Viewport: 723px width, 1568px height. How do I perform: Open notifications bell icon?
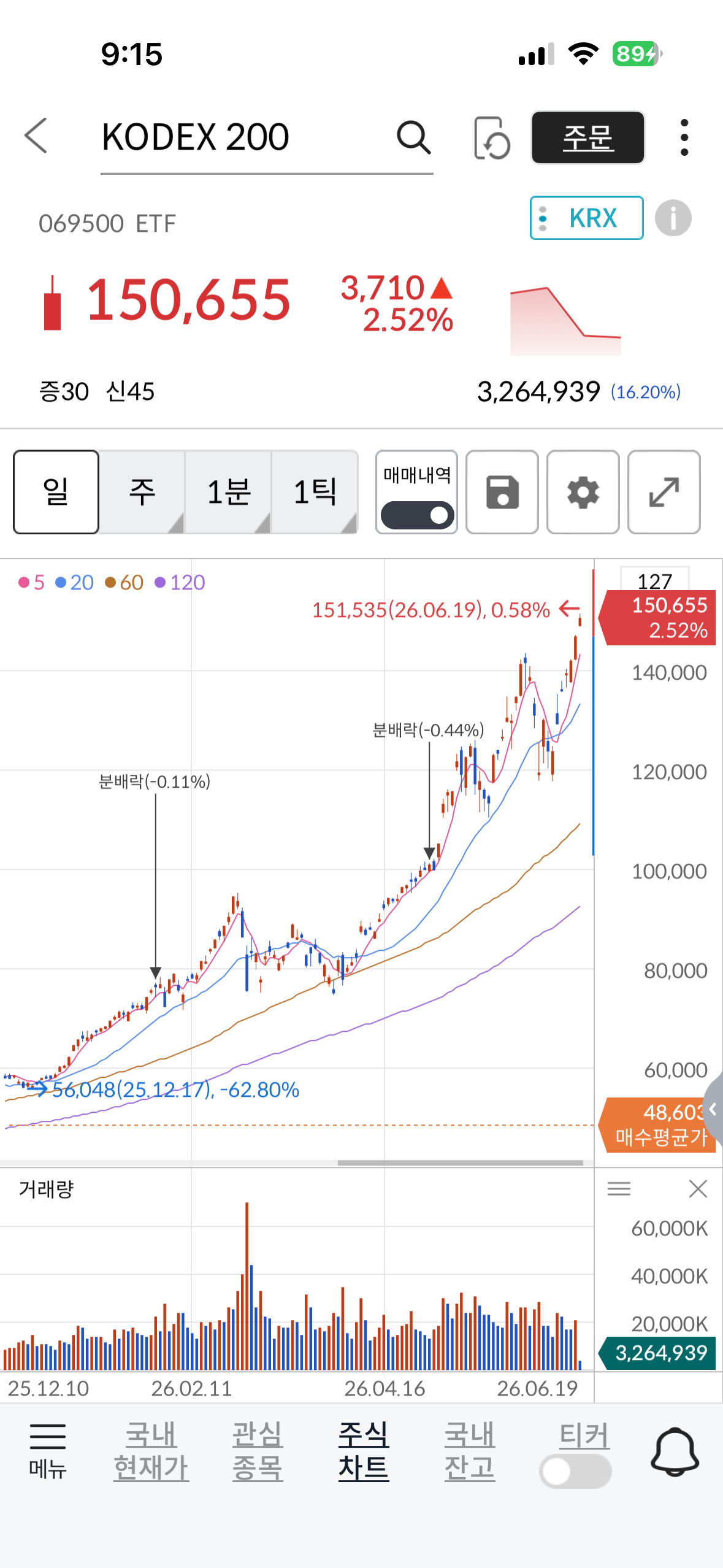[x=675, y=1451]
